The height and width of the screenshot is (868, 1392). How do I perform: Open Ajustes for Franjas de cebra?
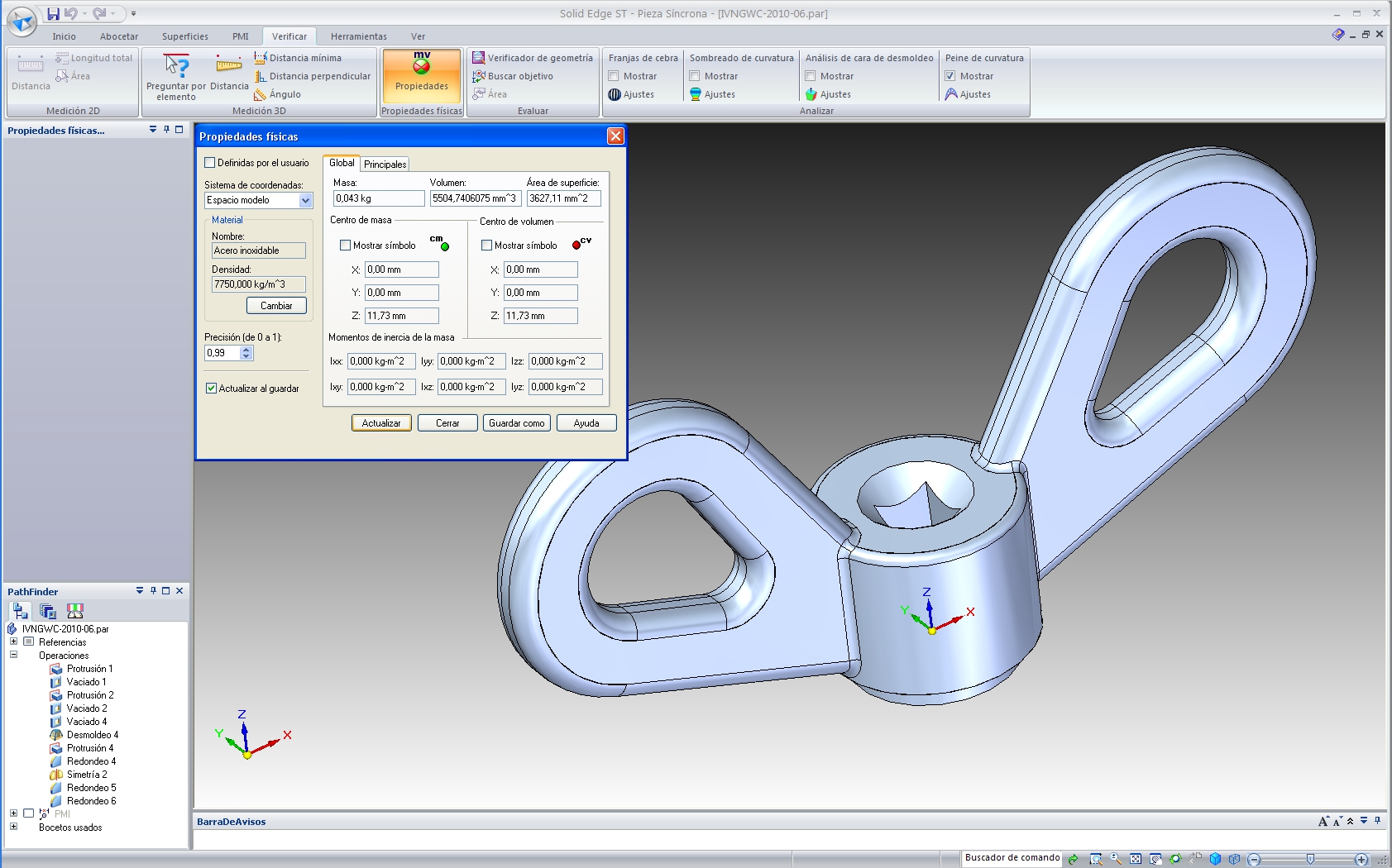[631, 94]
